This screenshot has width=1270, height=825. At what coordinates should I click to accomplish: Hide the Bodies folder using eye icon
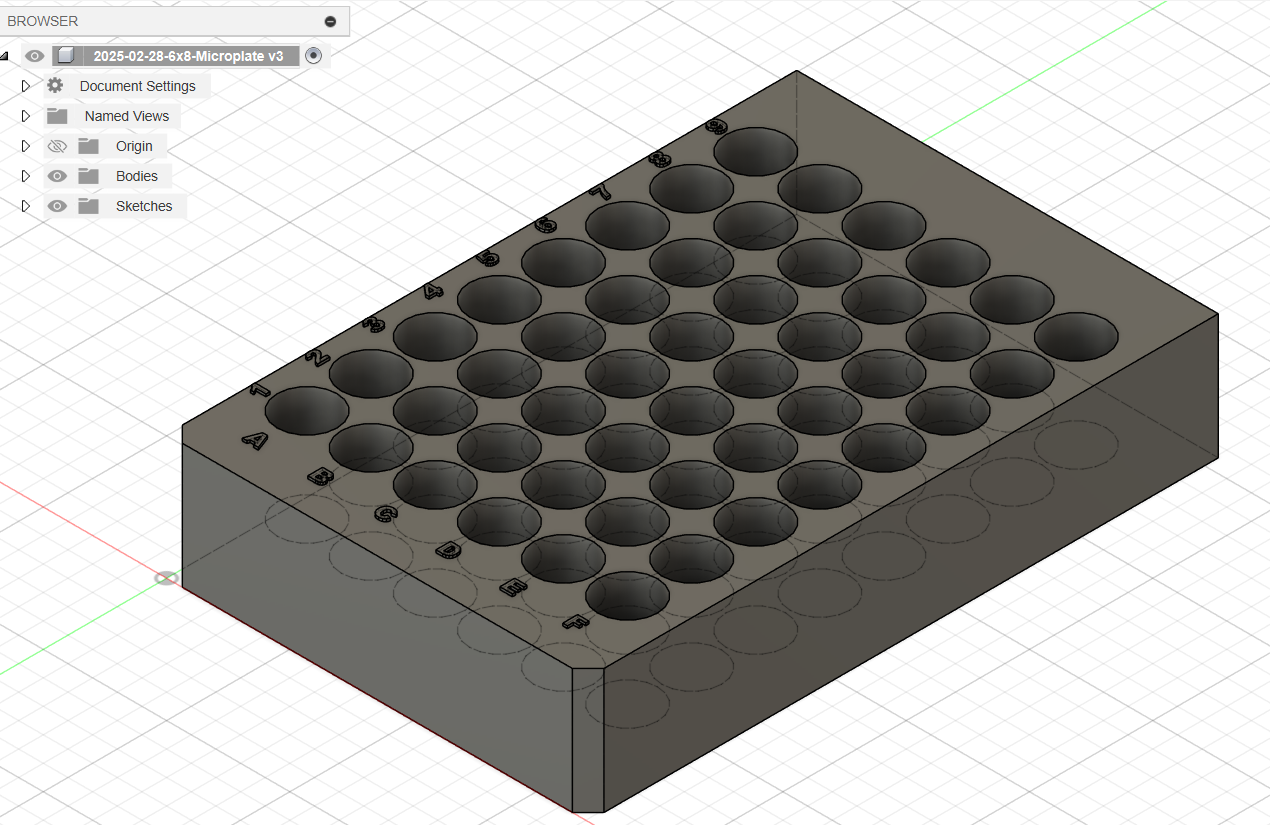tap(57, 176)
